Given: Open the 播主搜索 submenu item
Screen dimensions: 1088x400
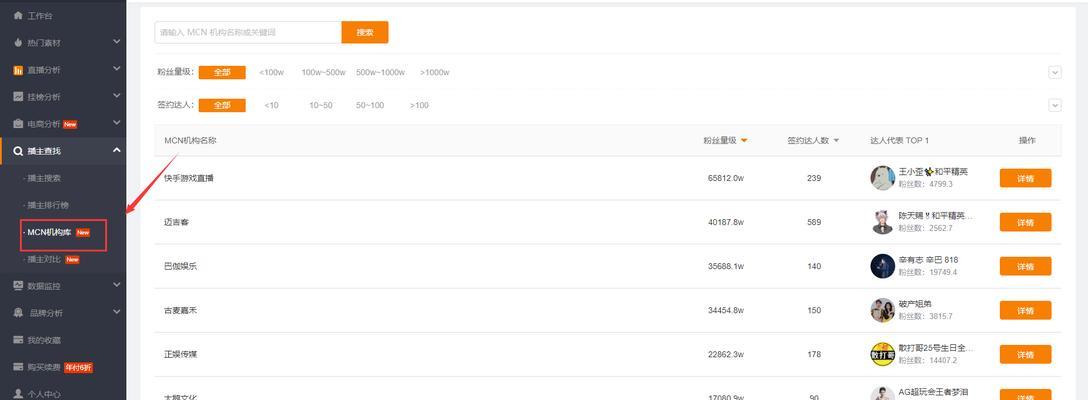Looking at the screenshot, I should pos(44,178).
